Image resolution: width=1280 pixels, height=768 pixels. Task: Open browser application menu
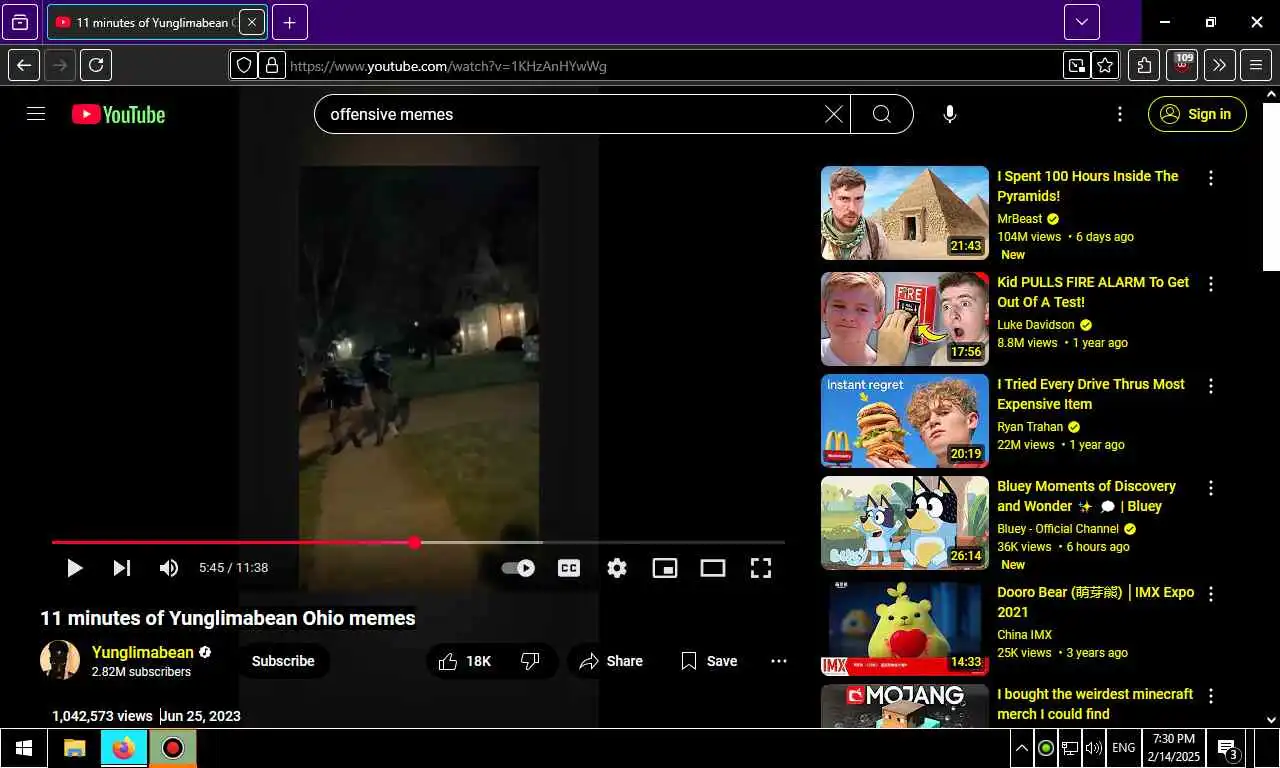click(1256, 66)
